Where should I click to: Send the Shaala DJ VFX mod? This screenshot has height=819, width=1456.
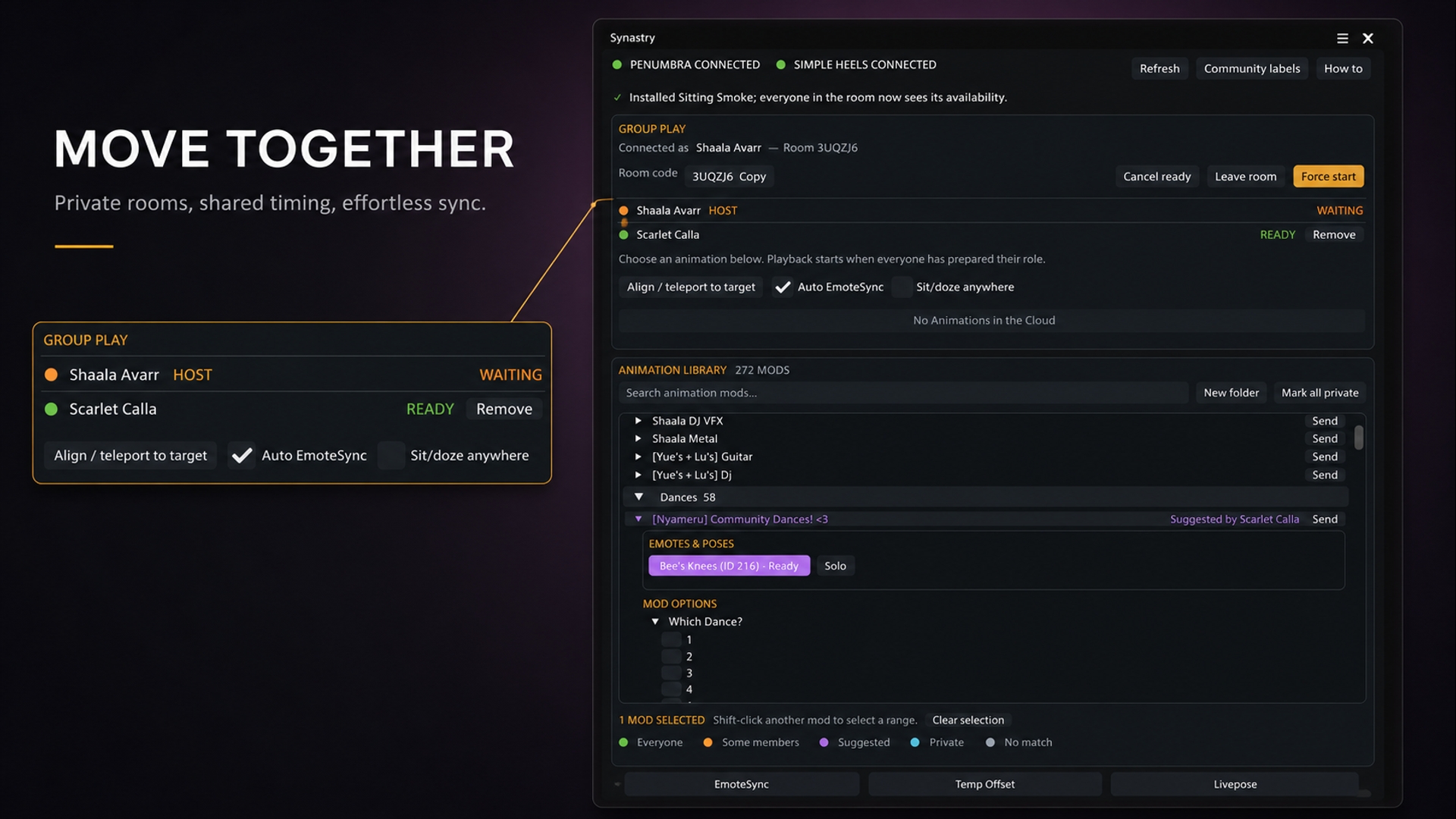(1325, 420)
